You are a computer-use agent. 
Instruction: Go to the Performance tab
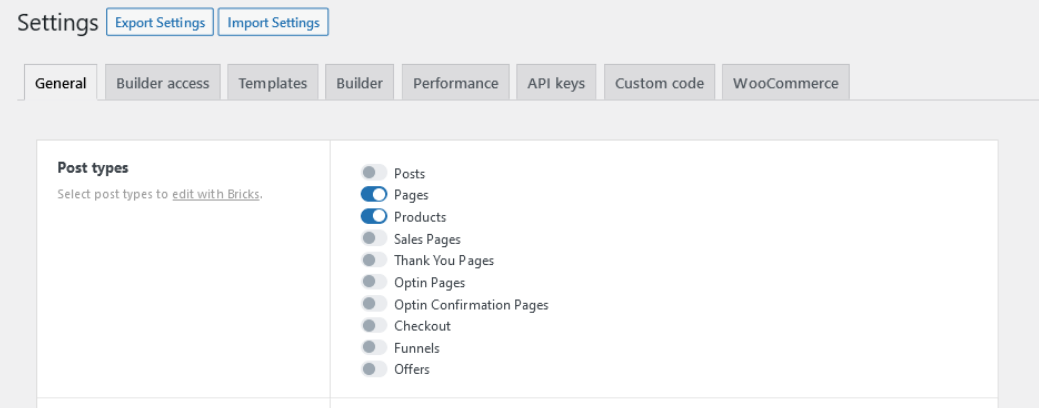click(455, 83)
